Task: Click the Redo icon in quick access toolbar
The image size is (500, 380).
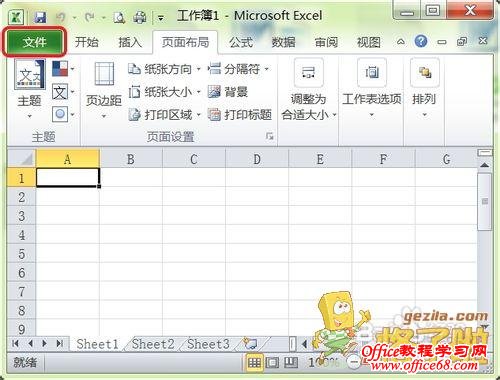Action: [90, 17]
